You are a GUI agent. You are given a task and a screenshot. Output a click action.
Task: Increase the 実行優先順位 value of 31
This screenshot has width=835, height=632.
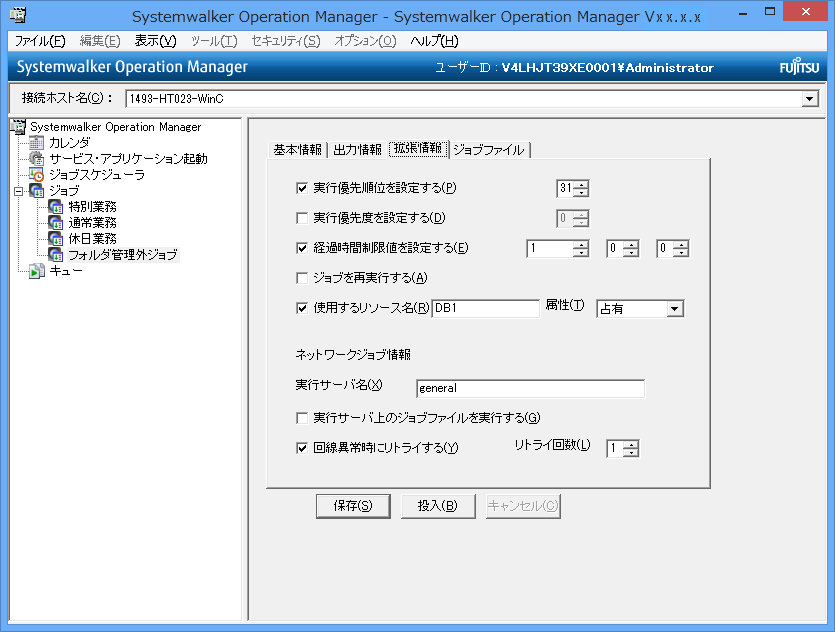tap(582, 185)
